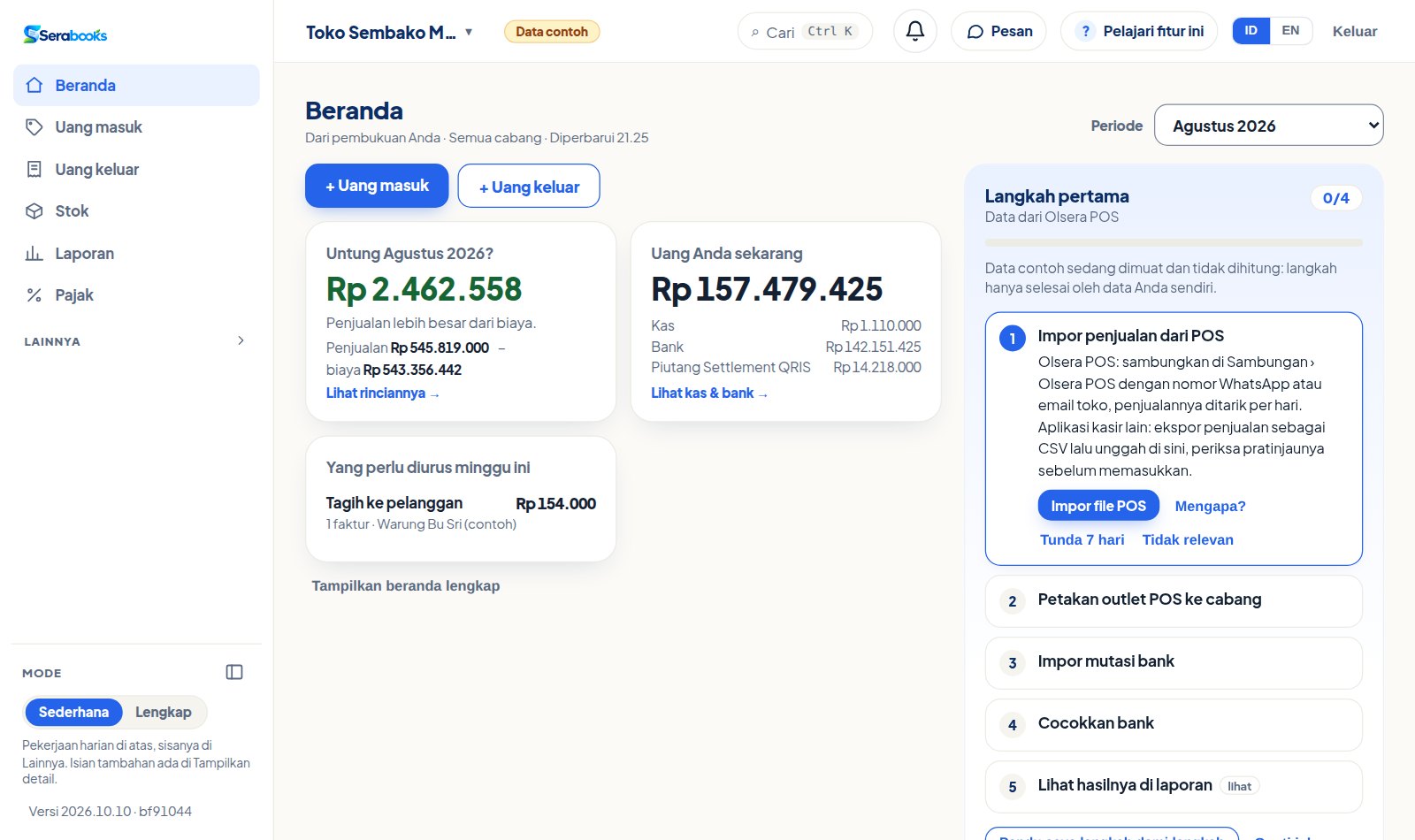Select ID language
The height and width of the screenshot is (840, 1415).
[x=1251, y=31]
